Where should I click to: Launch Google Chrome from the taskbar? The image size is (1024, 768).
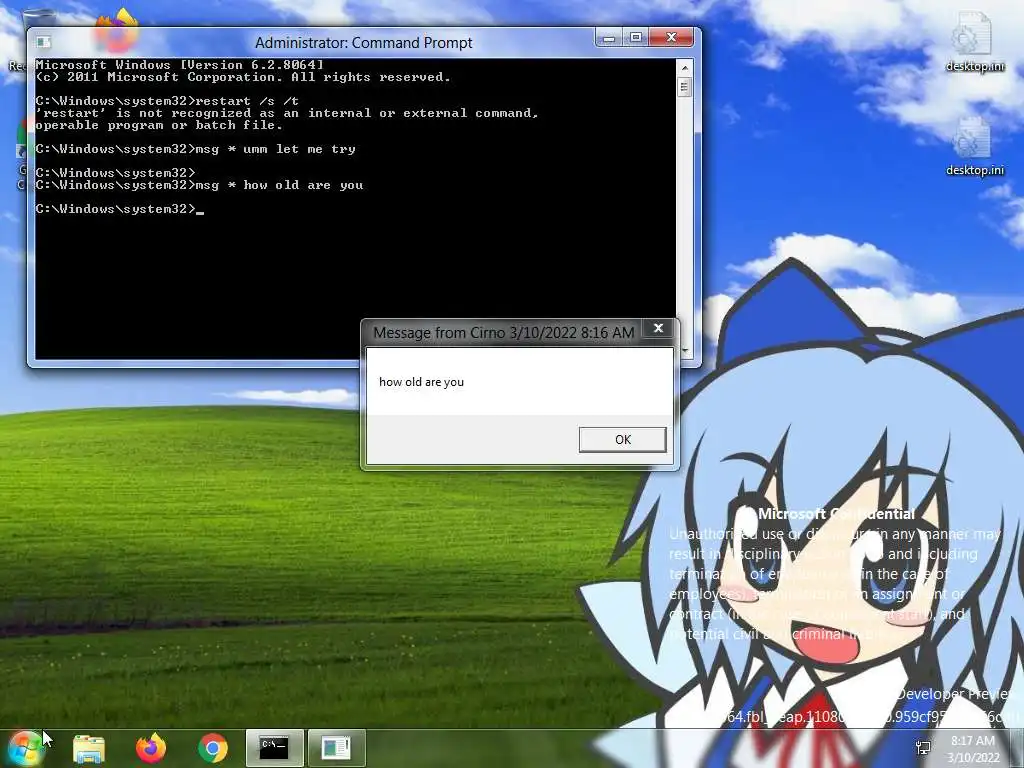(x=213, y=748)
